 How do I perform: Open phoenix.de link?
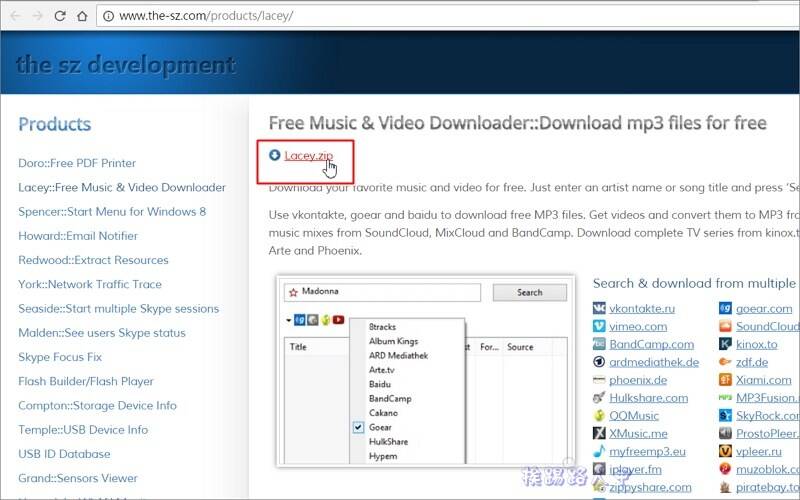pos(638,380)
